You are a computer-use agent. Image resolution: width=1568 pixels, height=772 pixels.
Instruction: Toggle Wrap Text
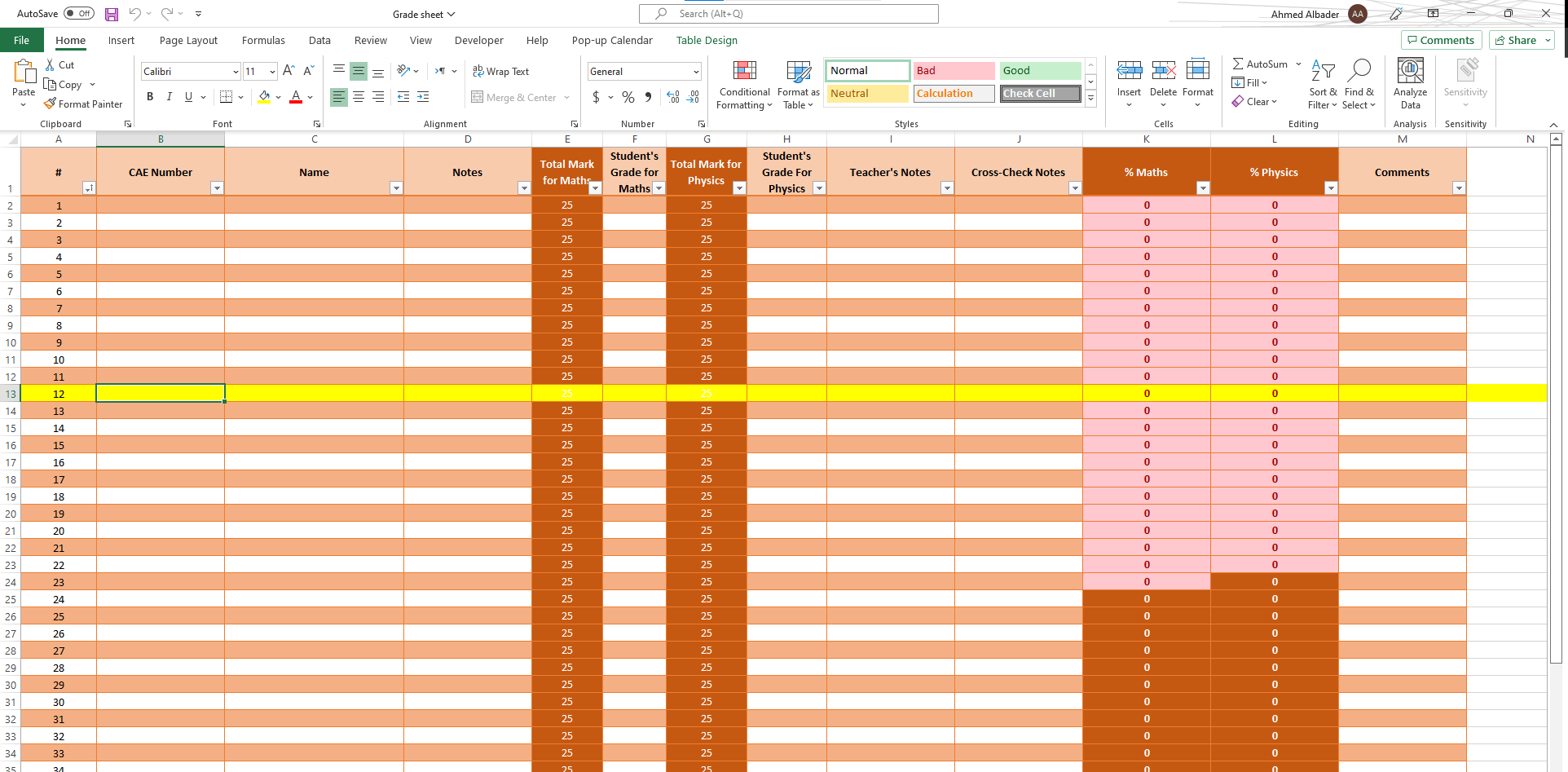(x=501, y=72)
